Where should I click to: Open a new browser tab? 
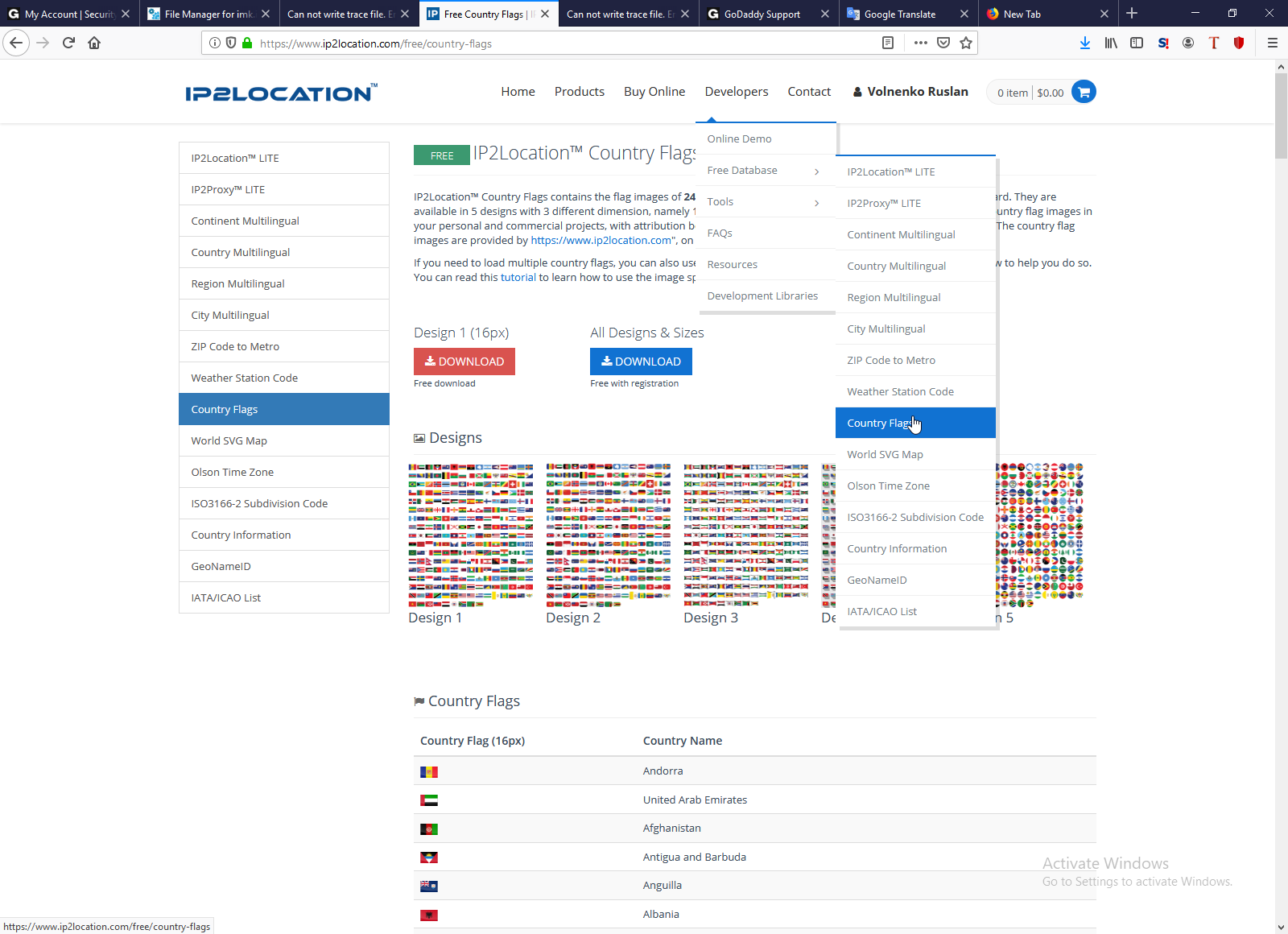(x=1132, y=14)
